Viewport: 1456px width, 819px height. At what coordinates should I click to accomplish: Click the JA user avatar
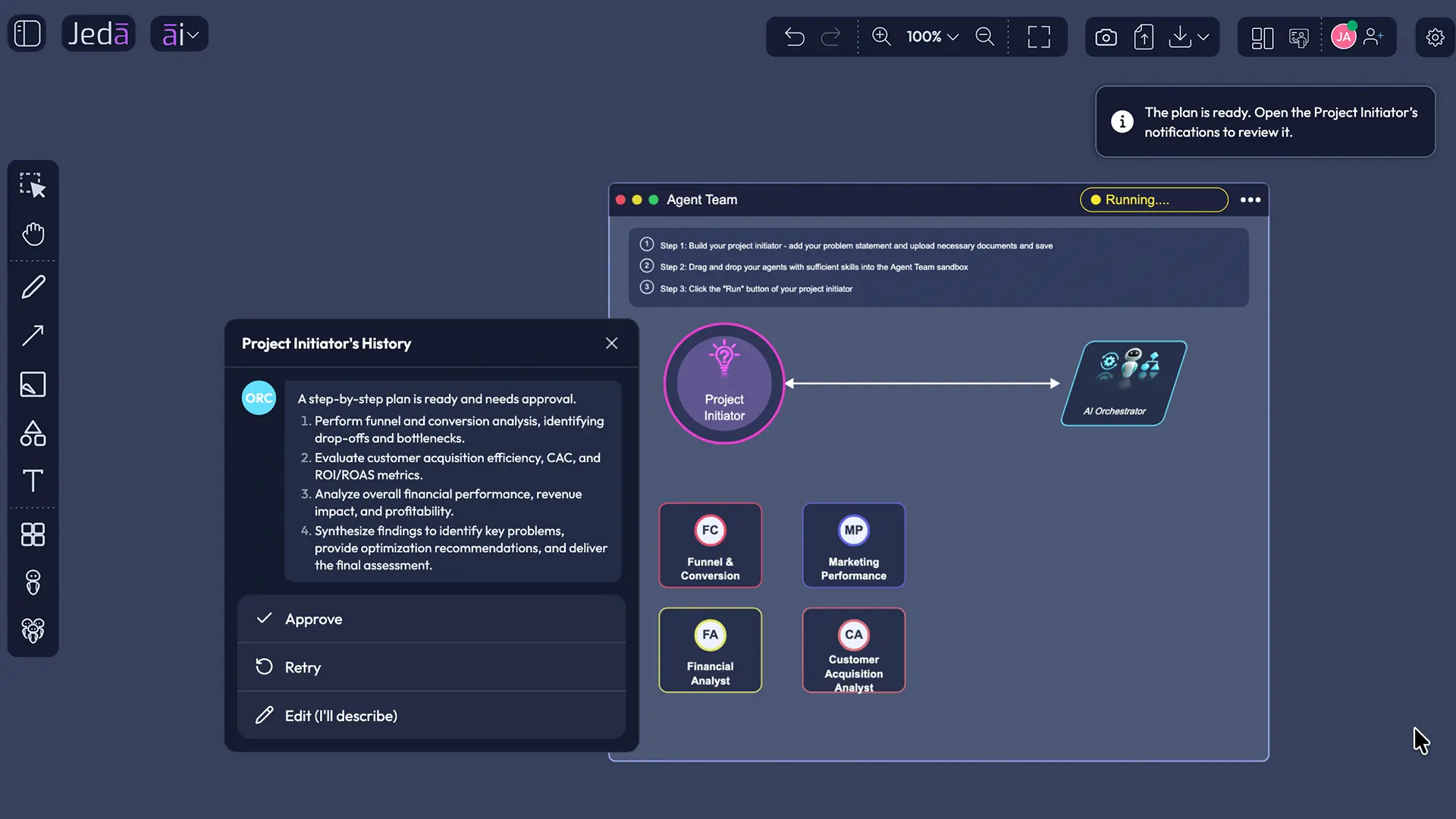tap(1344, 36)
